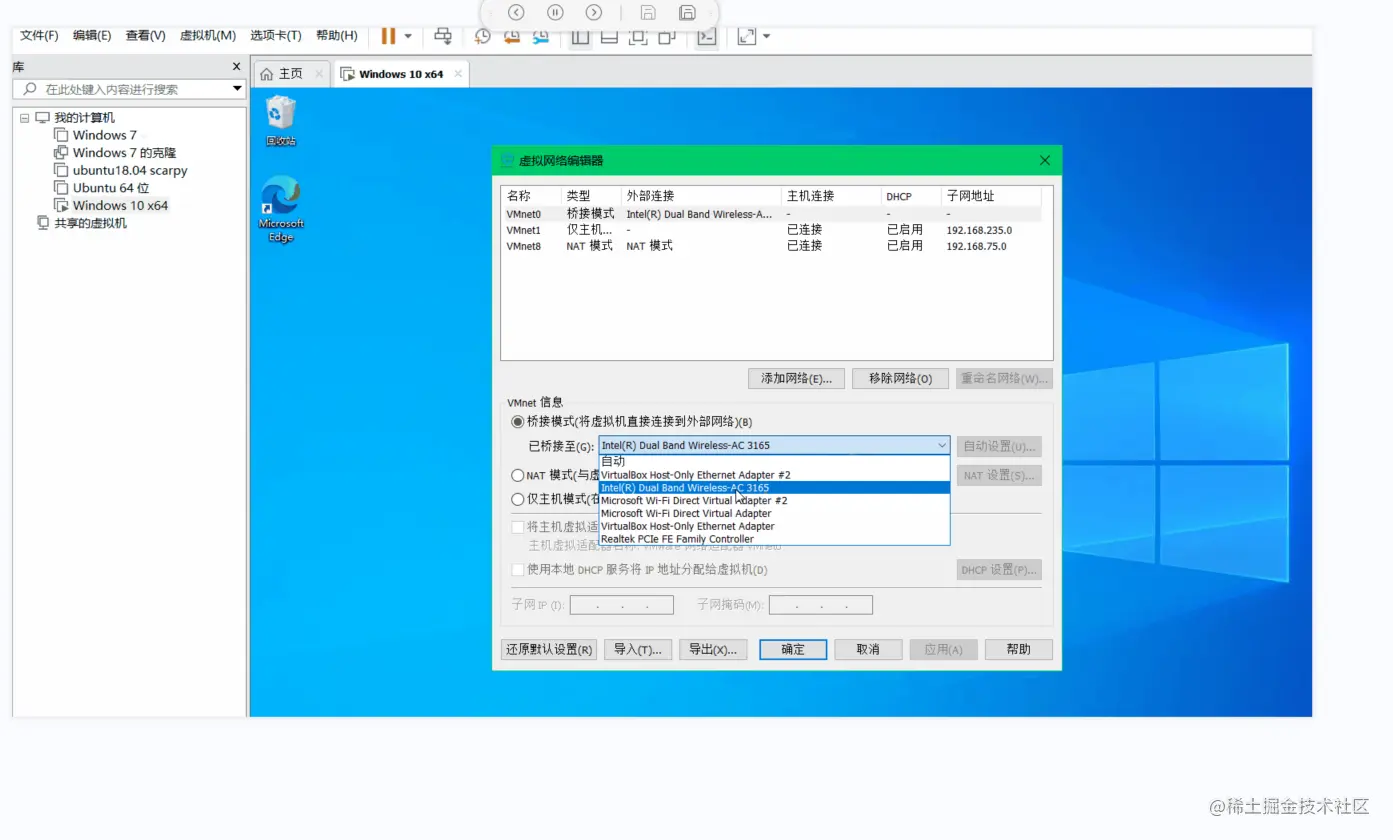Select Ubuntu 64 位 in the library
The height and width of the screenshot is (840, 1393).
111,188
